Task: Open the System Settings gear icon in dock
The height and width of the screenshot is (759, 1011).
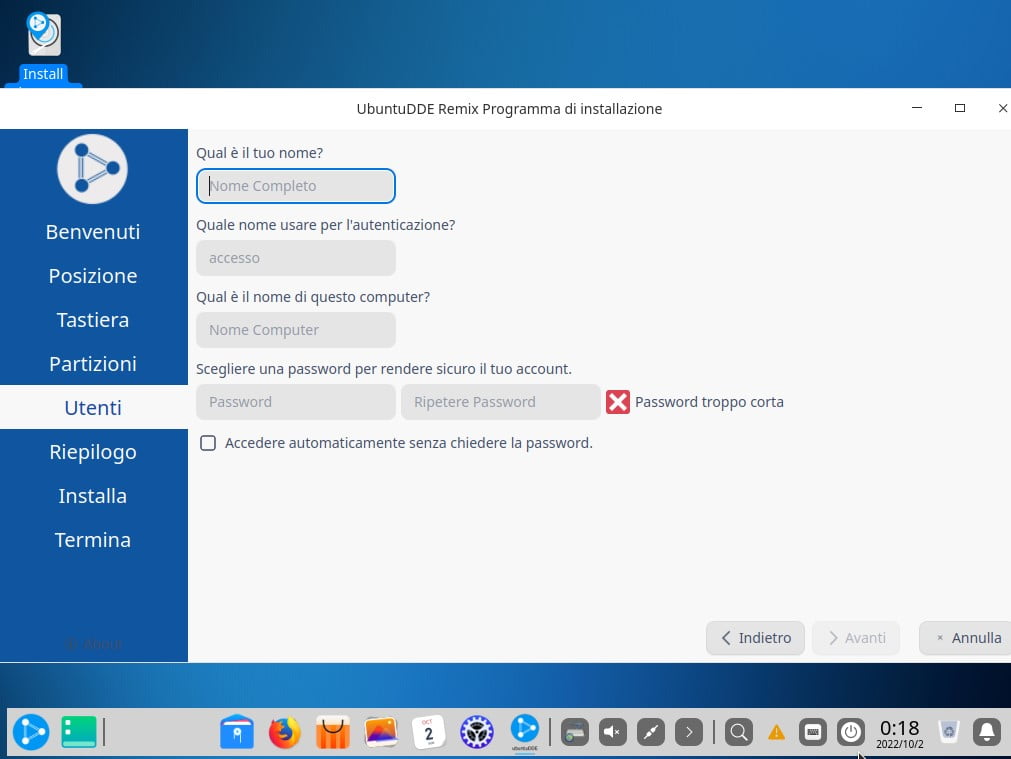Action: [477, 733]
